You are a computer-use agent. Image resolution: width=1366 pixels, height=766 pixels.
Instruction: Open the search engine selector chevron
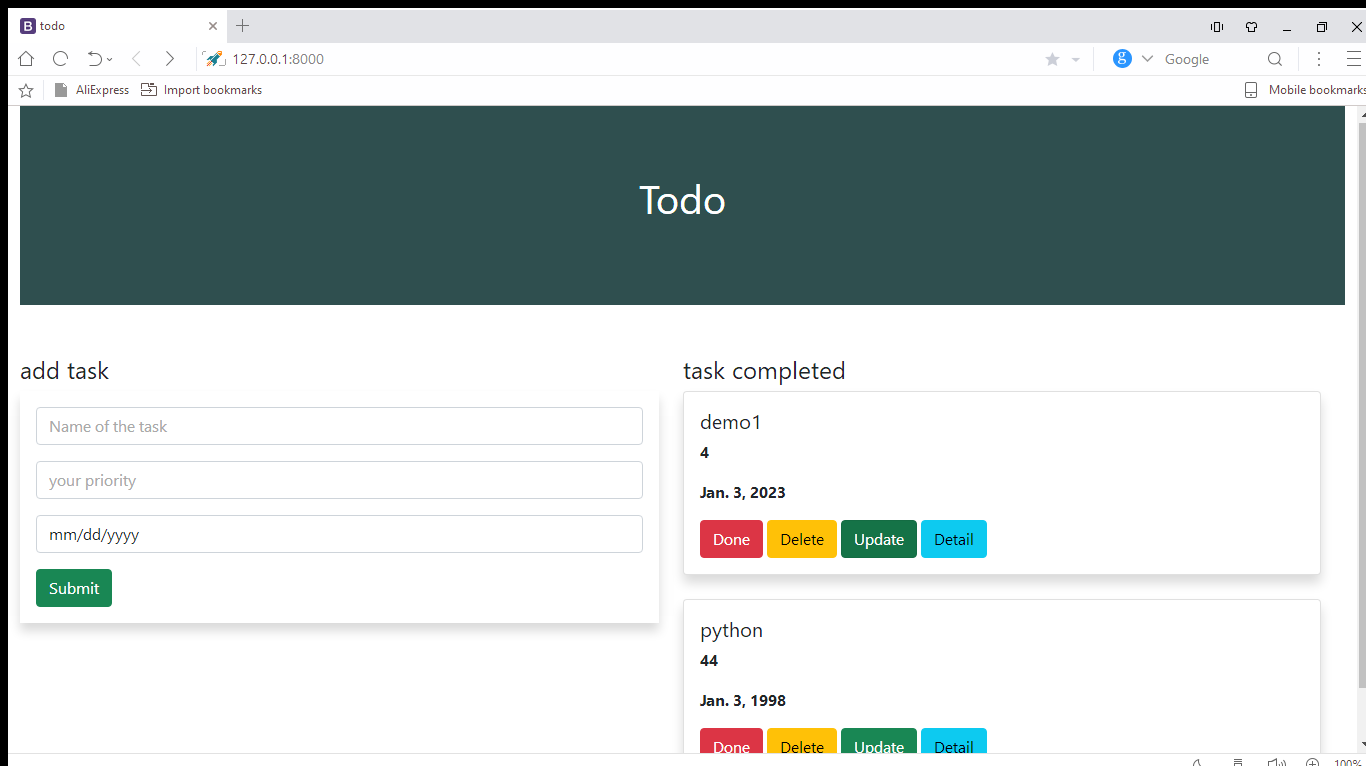[x=1146, y=59]
